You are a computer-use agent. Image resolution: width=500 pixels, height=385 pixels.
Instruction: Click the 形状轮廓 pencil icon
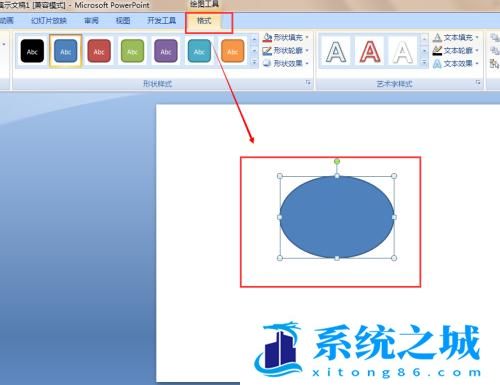coord(267,51)
